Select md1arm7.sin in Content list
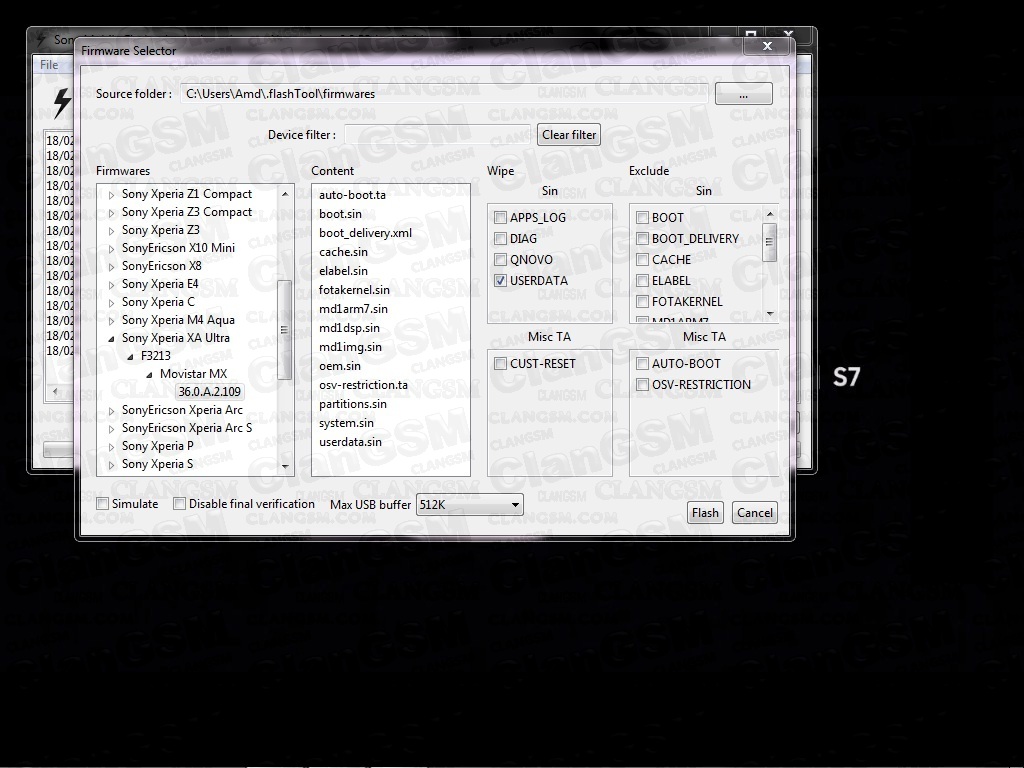This screenshot has width=1024, height=768. 353,308
